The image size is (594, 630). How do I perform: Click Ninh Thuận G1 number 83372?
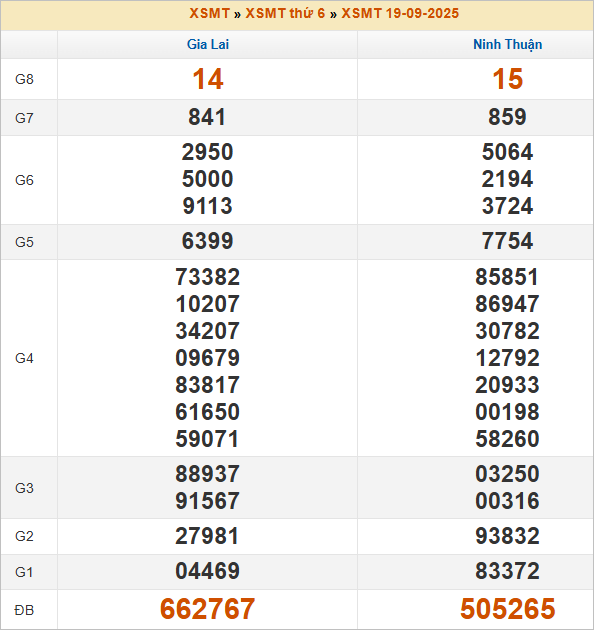[508, 571]
